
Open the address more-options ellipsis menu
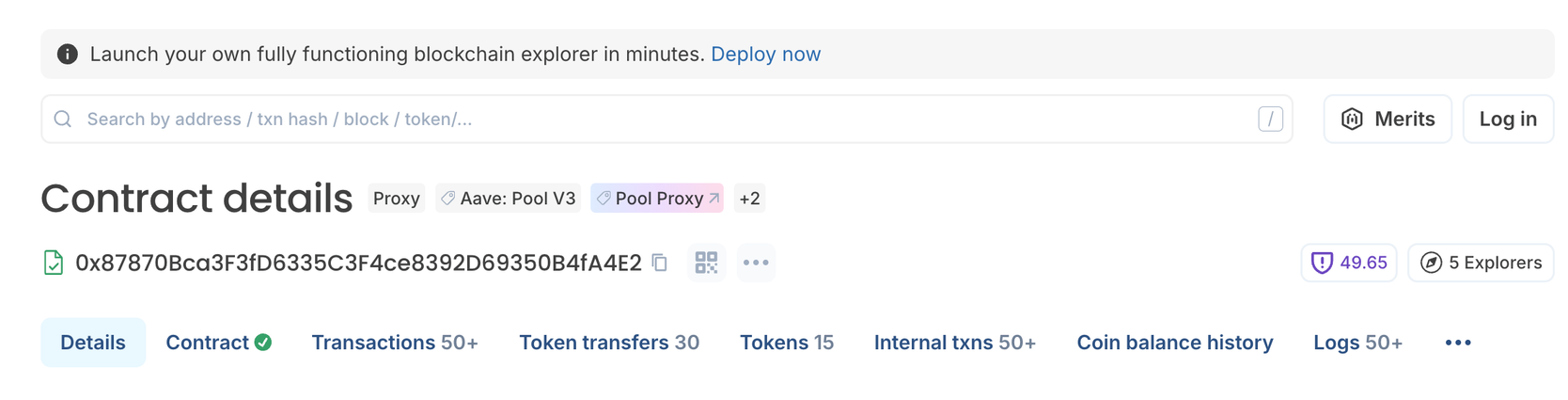pyautogui.click(x=756, y=263)
